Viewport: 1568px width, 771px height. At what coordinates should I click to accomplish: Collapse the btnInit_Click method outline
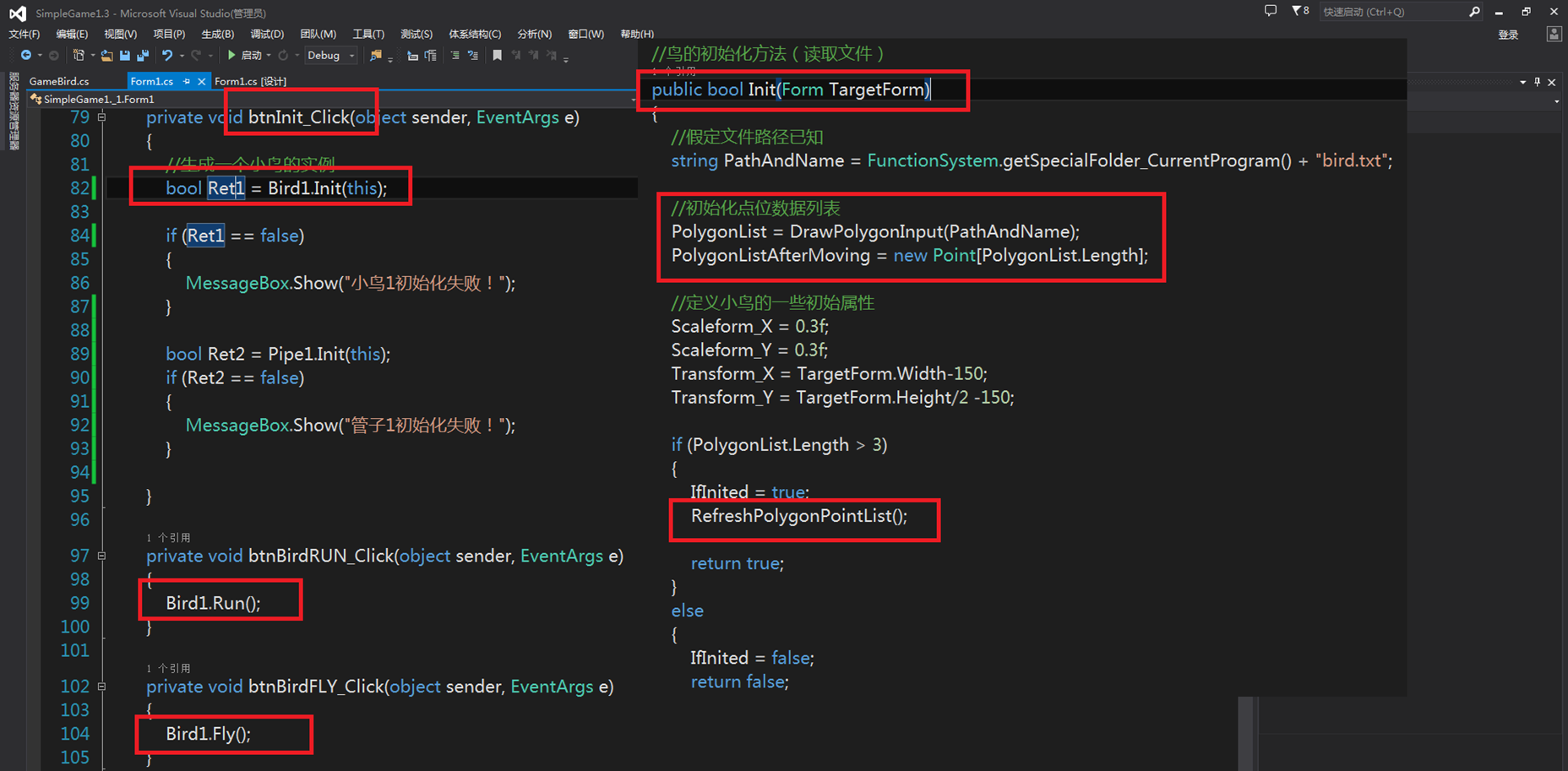101,117
